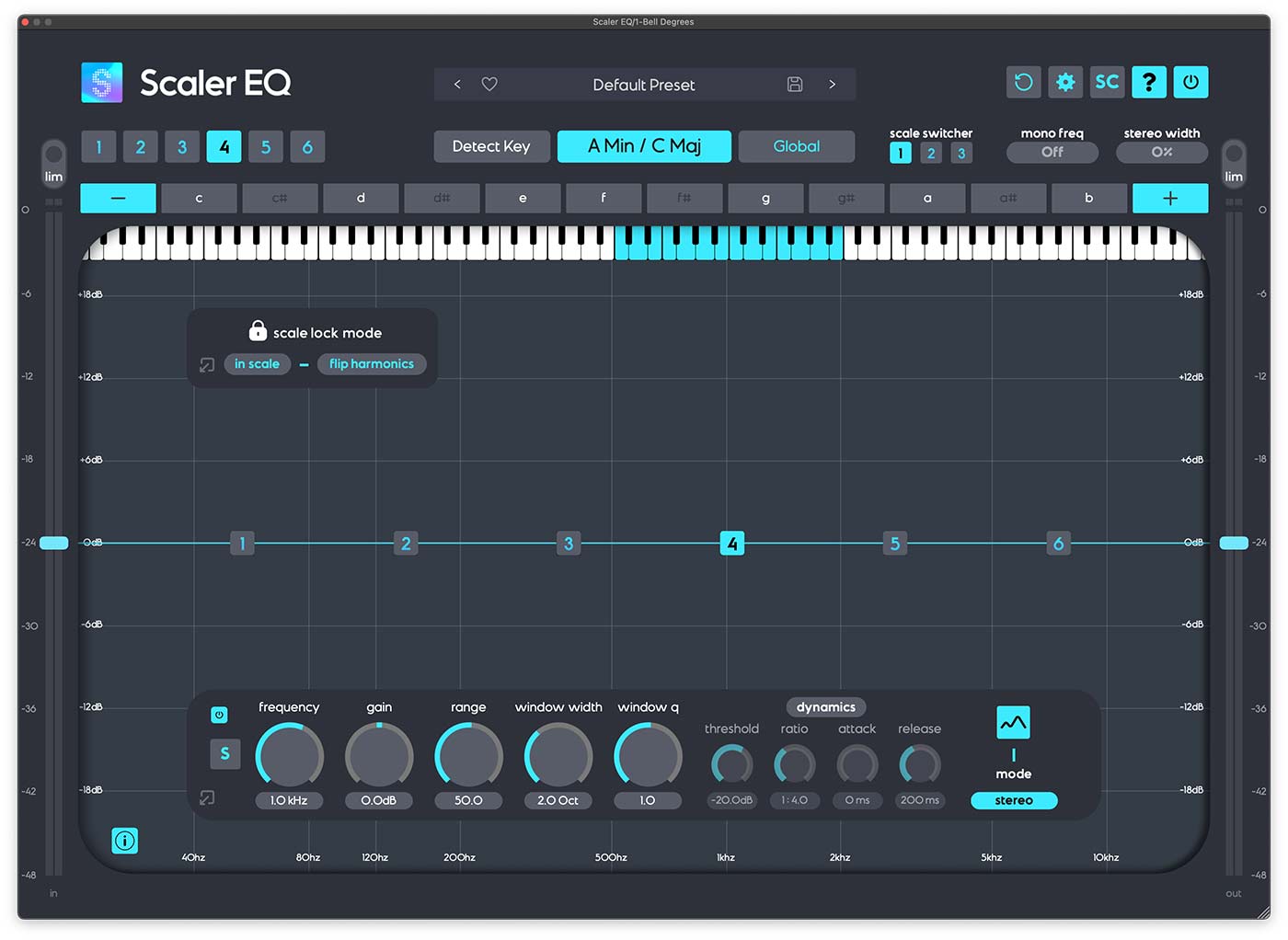Open the Scaler EQ settings gear icon

pyautogui.click(x=1065, y=82)
